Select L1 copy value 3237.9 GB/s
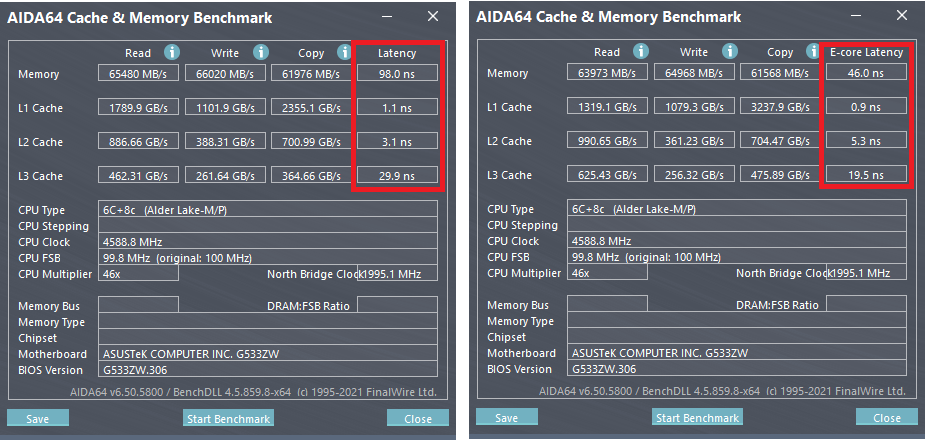 pyautogui.click(x=780, y=106)
